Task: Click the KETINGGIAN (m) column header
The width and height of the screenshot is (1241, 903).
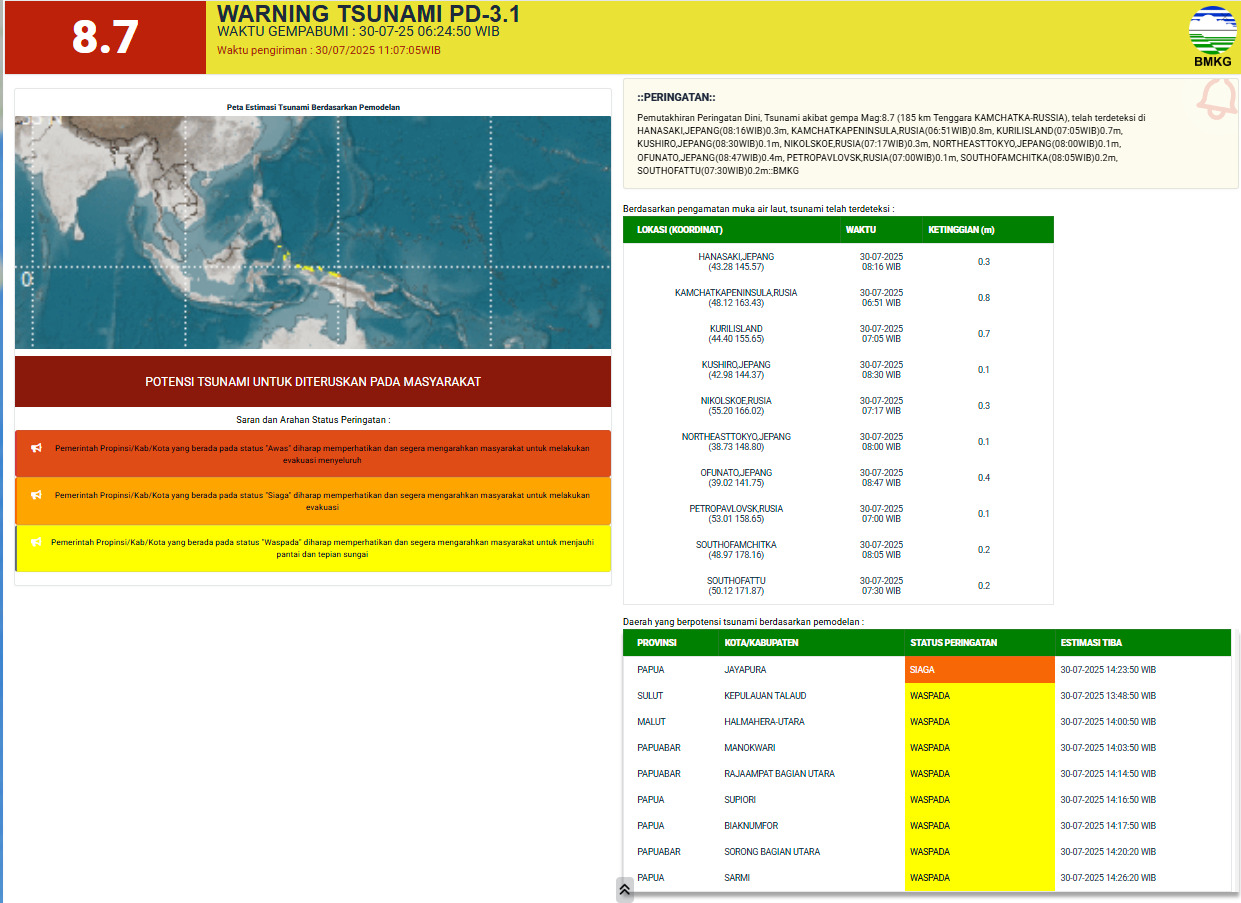Action: coord(961,230)
